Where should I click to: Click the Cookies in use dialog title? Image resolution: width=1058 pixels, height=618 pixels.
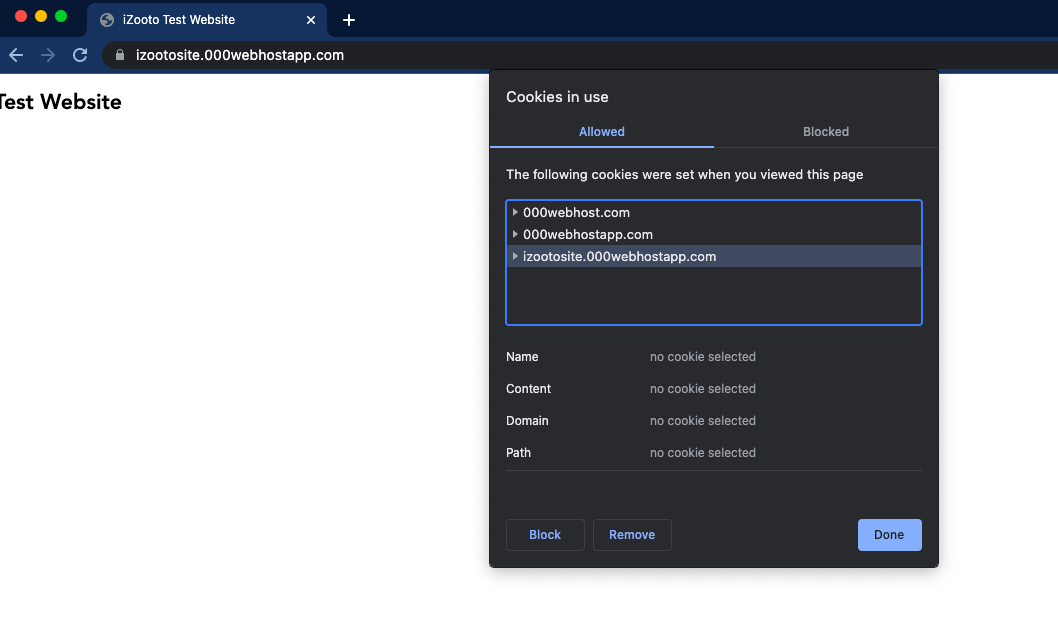click(557, 97)
